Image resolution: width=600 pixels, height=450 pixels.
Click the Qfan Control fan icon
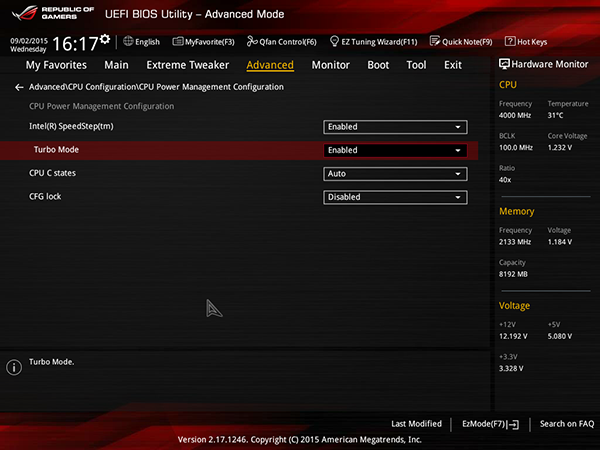[x=252, y=41]
